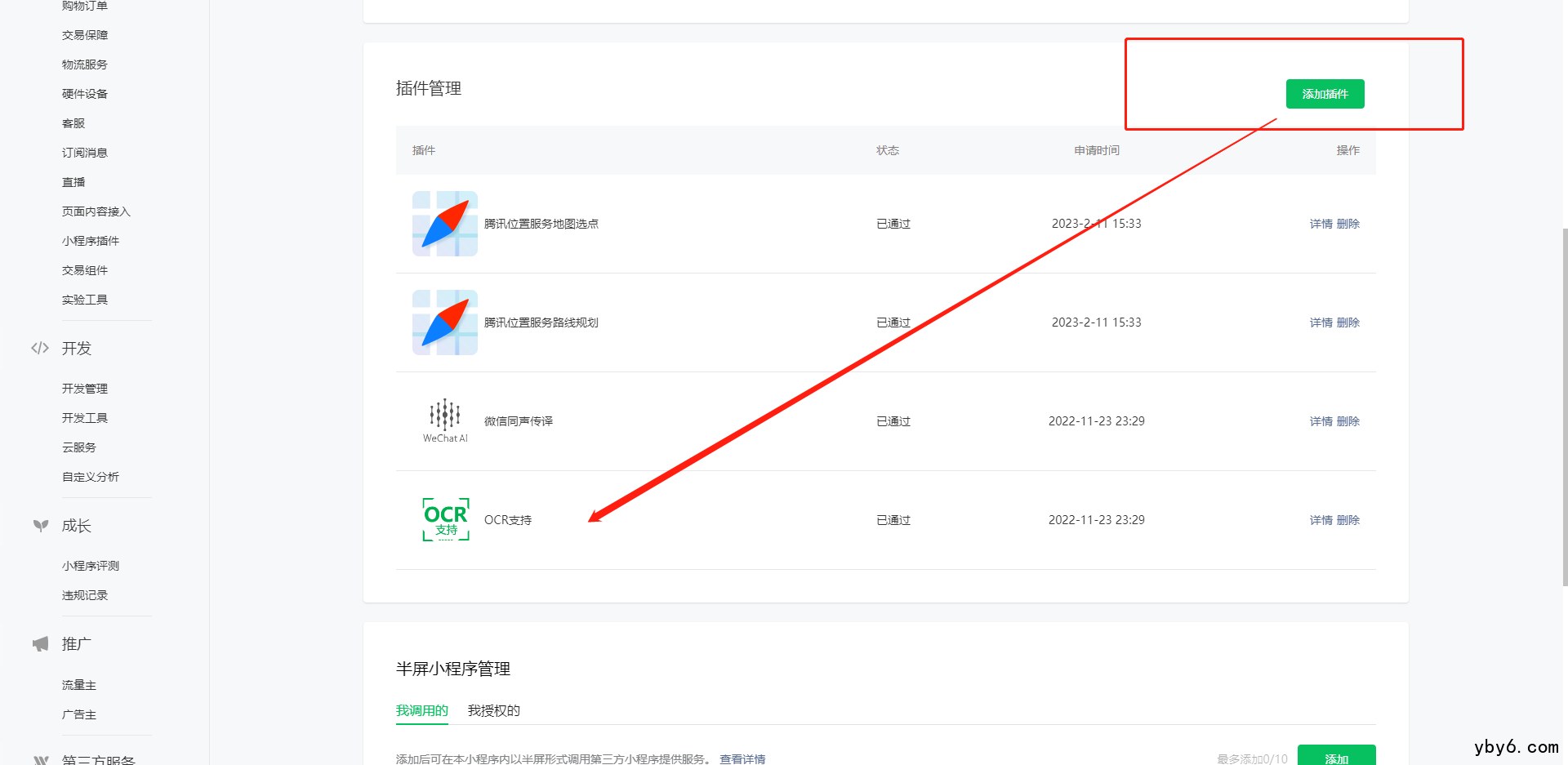The width and height of the screenshot is (1568, 765).
Task: Open 开发管理 in the sidebar
Action: point(84,388)
